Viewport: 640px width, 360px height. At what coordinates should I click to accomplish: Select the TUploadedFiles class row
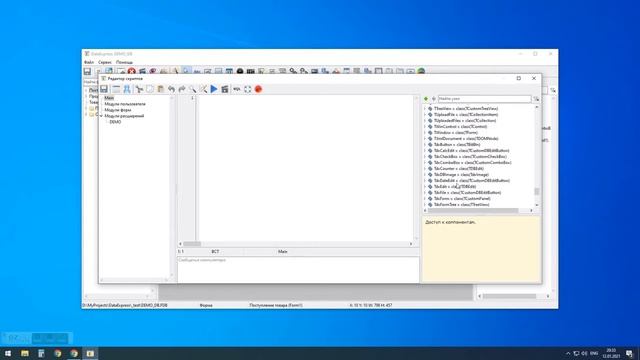click(464, 121)
